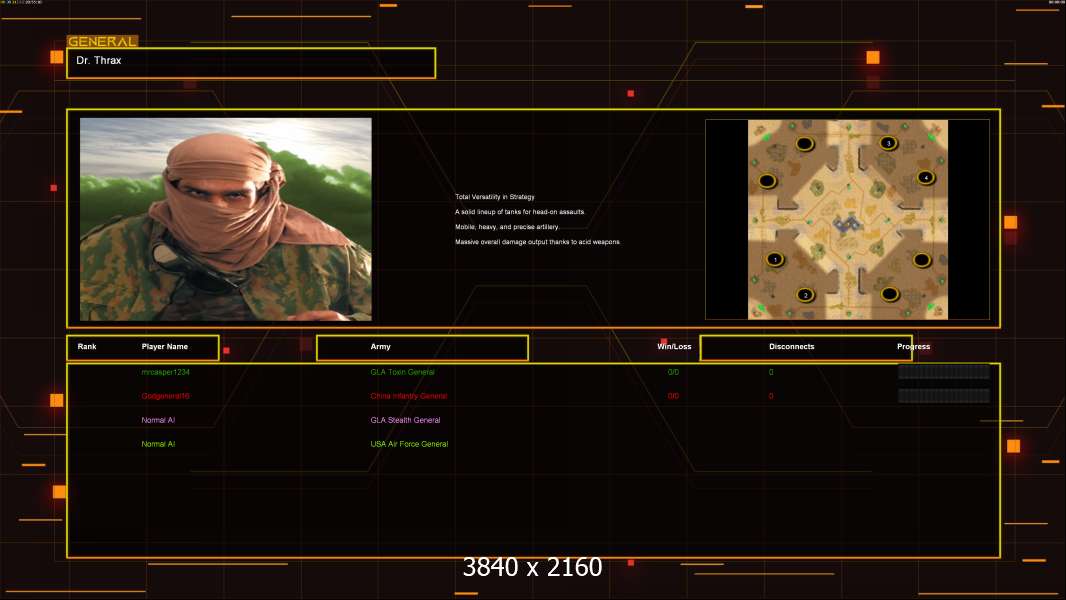Click the Win/Loss column header
This screenshot has height=600, width=1066.
tap(674, 347)
